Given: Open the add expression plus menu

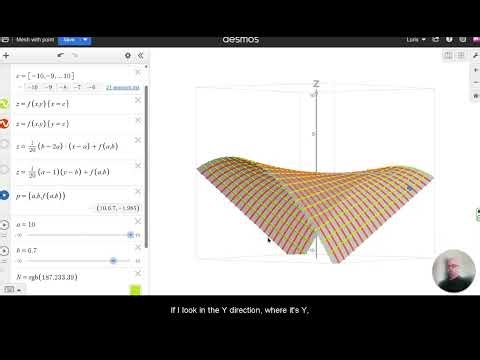Looking at the screenshot, I should tap(6, 56).
